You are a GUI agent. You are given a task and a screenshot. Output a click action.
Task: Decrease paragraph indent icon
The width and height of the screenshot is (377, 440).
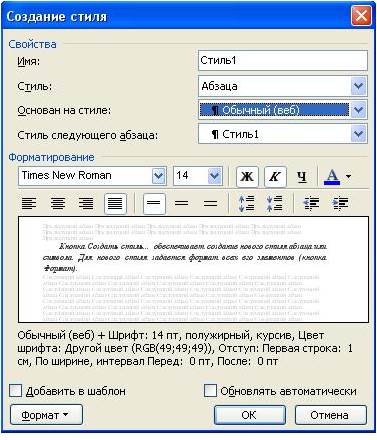pyautogui.click(x=312, y=203)
